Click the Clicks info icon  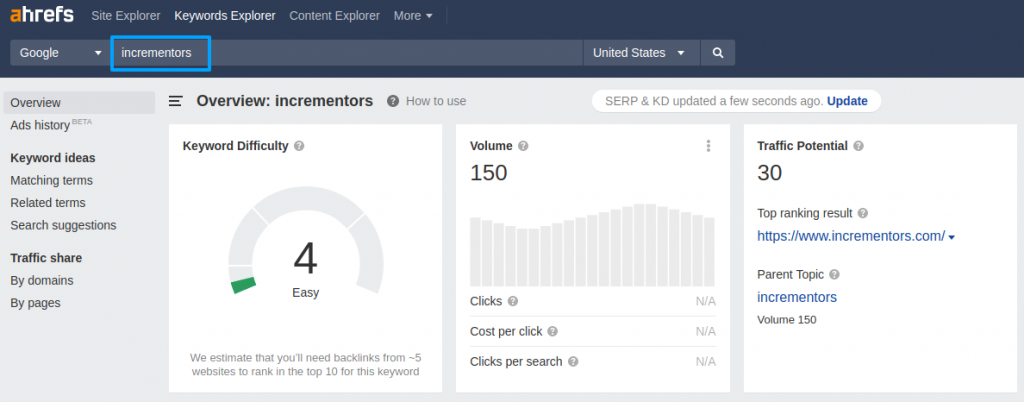click(x=513, y=302)
